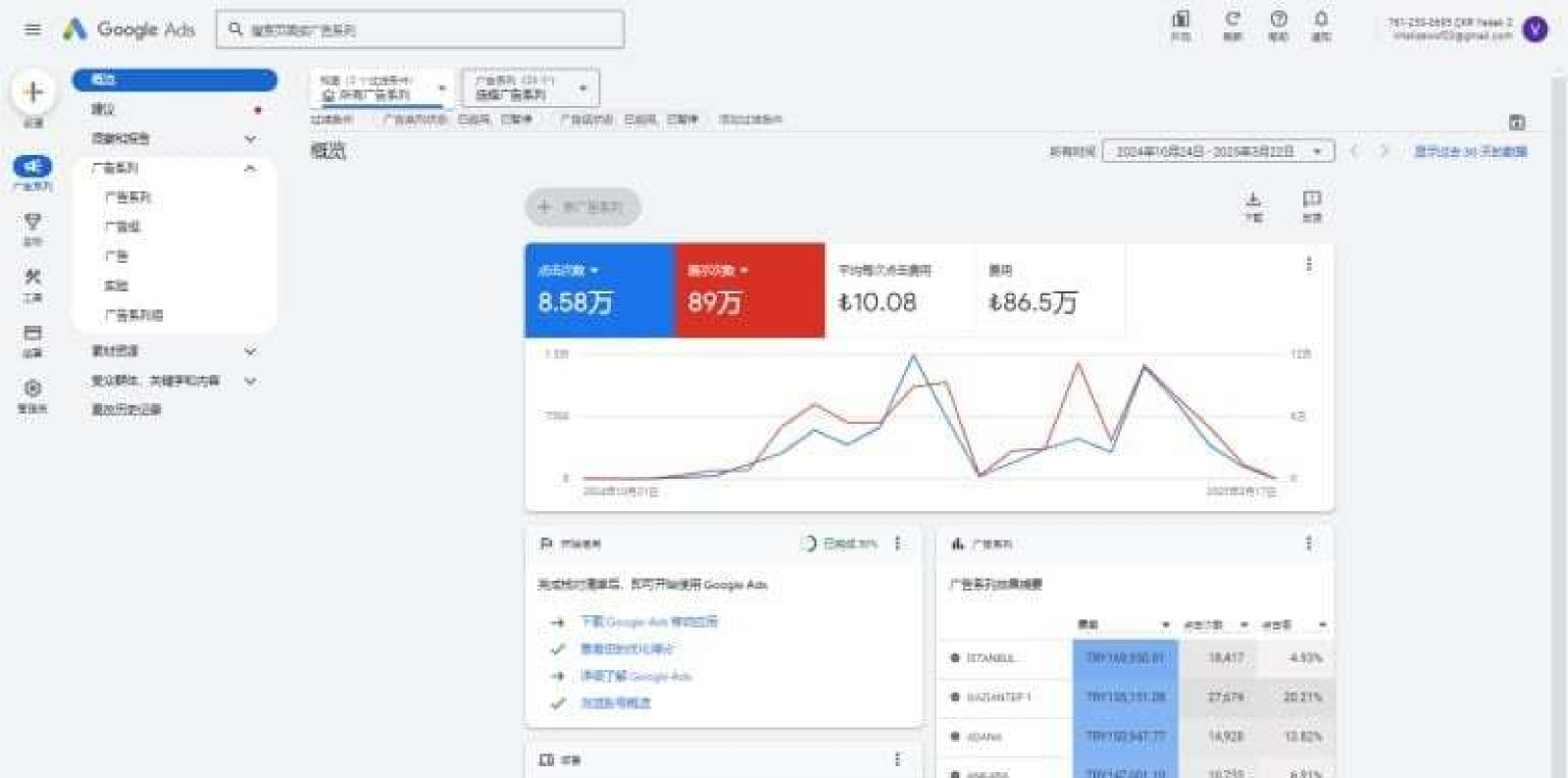Open the Admin gear icon in sidebar
Image resolution: width=1568 pixels, height=778 pixels.
32,389
